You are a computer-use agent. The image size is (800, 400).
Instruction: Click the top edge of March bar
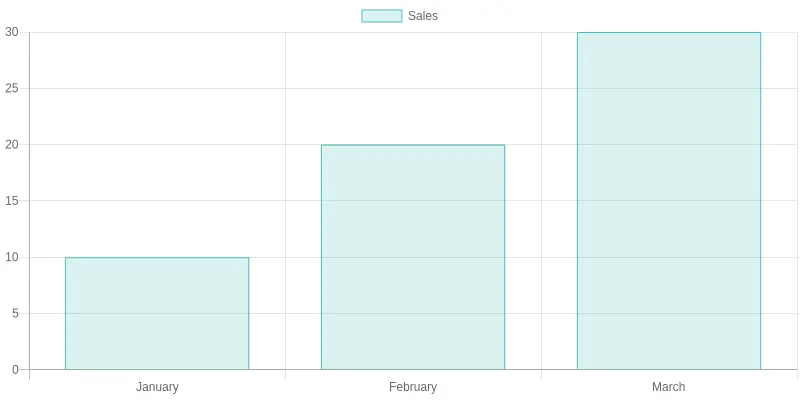click(x=669, y=33)
